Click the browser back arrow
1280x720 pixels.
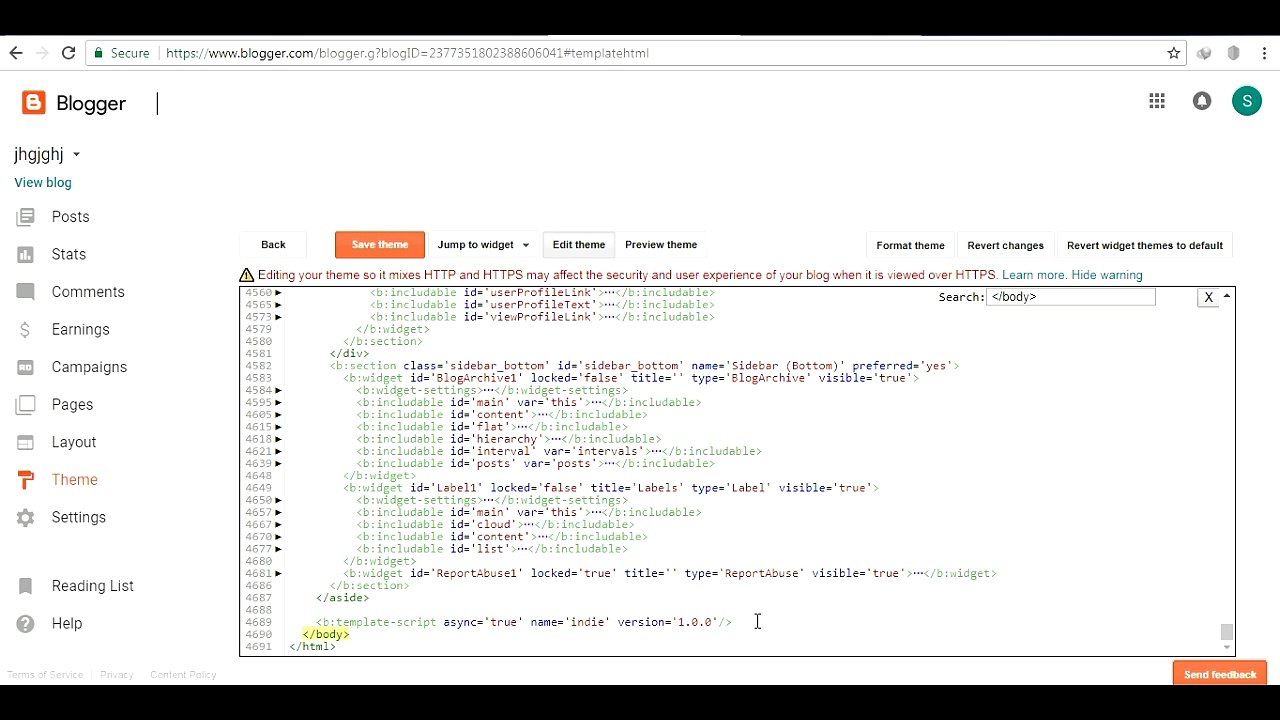(16, 53)
